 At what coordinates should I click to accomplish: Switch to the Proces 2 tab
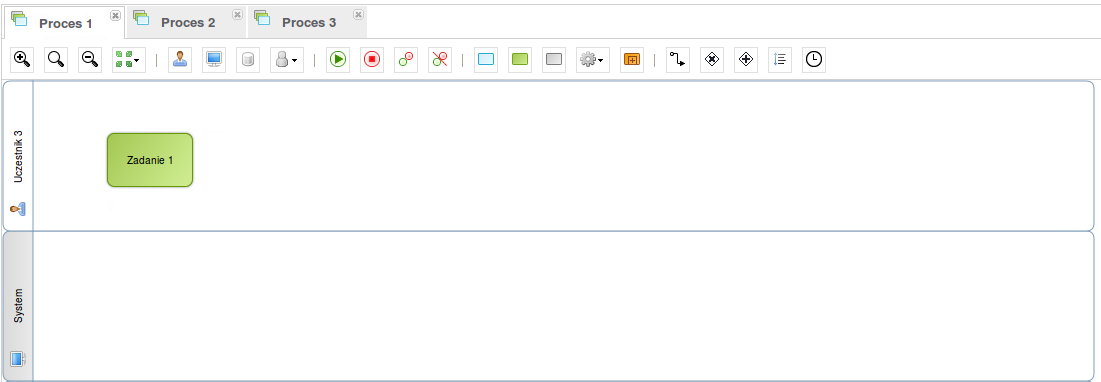click(x=187, y=22)
